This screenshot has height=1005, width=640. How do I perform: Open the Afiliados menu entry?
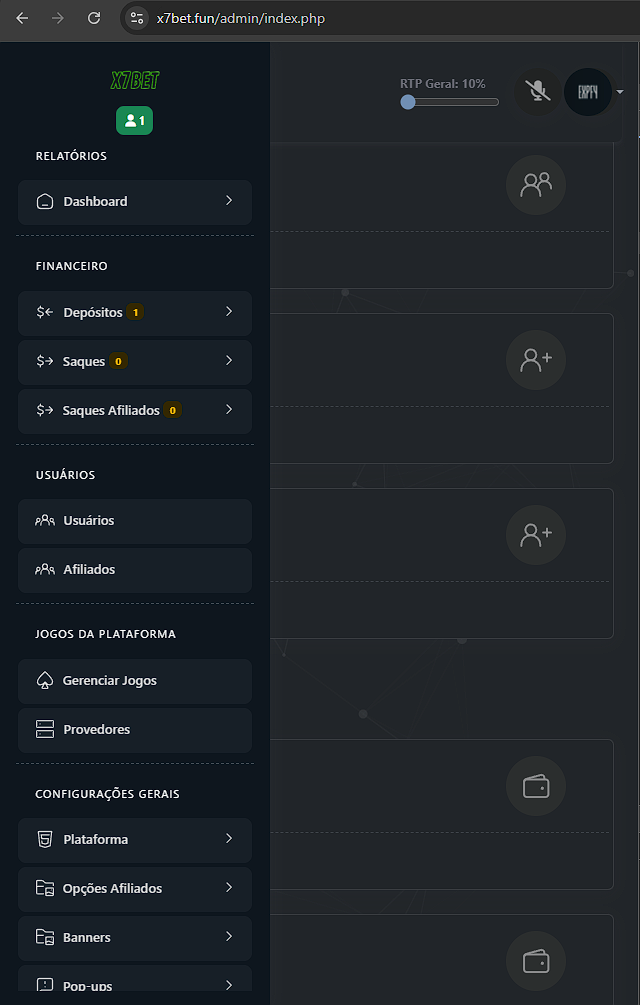pos(135,570)
